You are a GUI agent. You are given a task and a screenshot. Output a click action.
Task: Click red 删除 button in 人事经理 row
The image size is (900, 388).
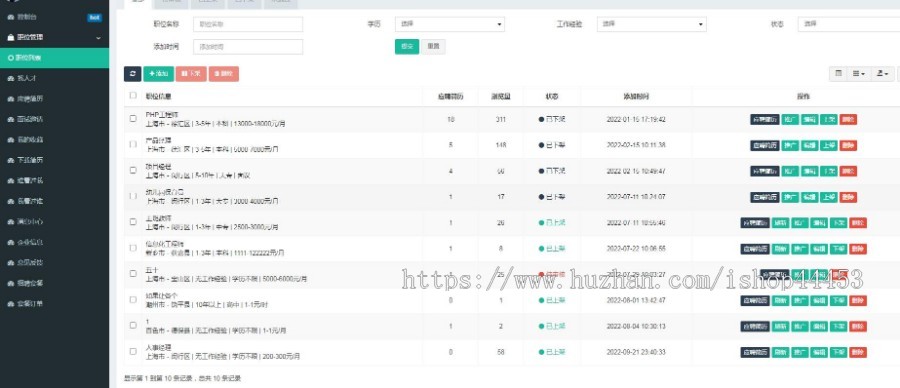[x=858, y=352]
